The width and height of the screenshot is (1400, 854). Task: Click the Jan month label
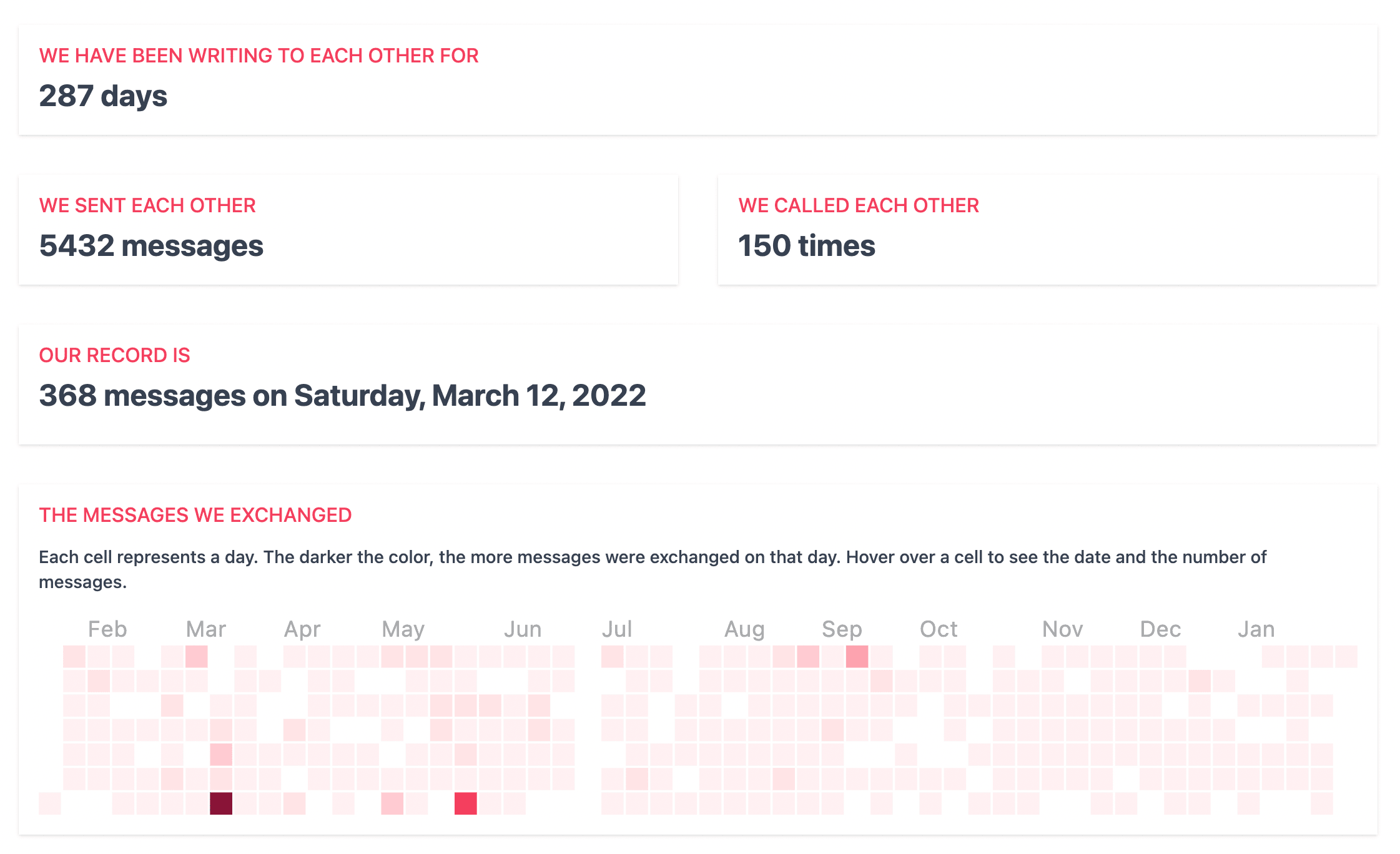[x=1256, y=629]
